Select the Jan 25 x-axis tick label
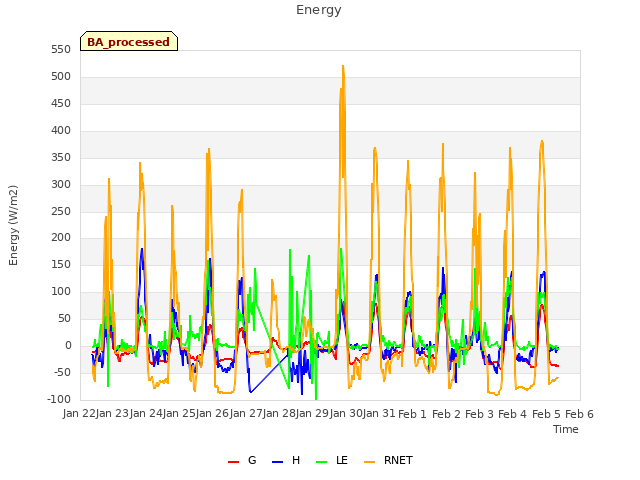Image resolution: width=640 pixels, height=480 pixels. coord(179,414)
